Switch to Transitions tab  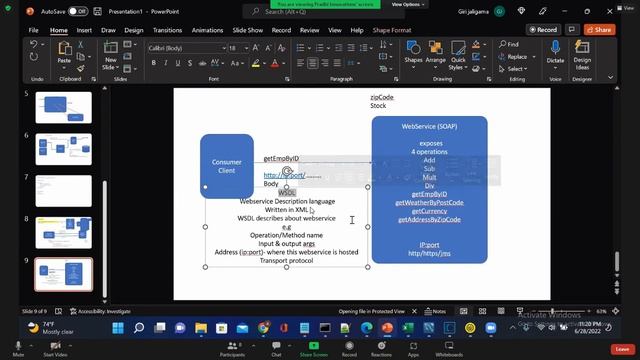click(167, 30)
